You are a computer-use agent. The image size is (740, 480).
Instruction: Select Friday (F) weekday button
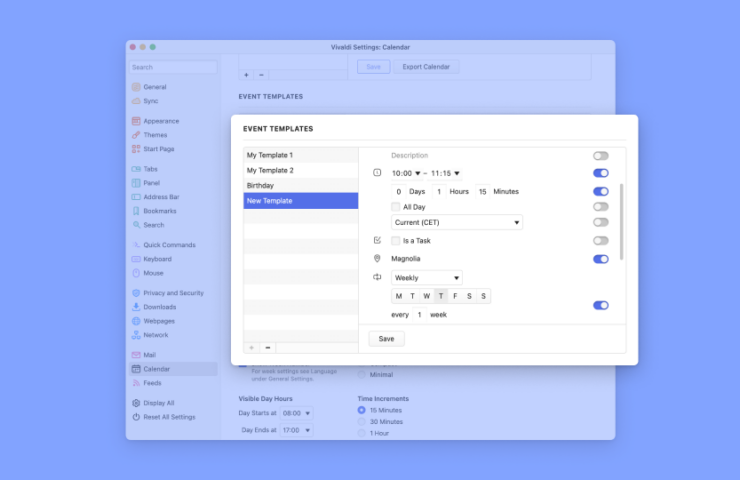click(455, 296)
